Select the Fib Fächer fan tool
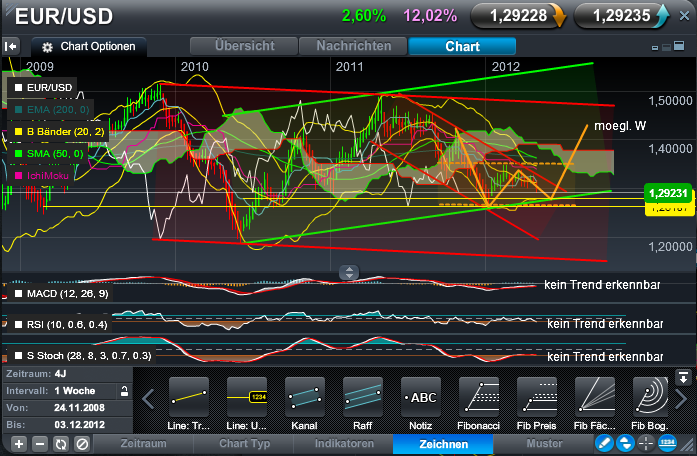 coord(594,404)
